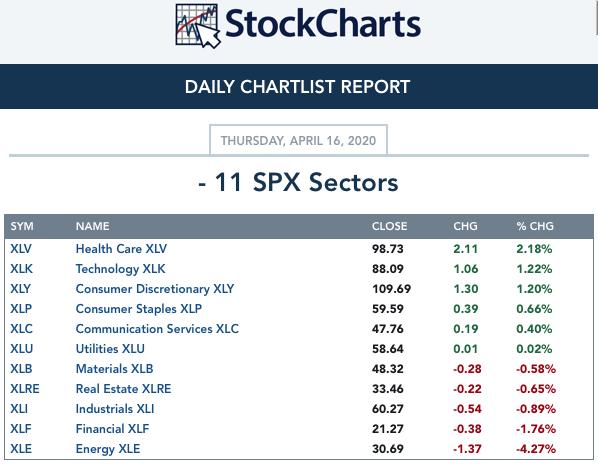598x464 pixels.
Task: Open Utilities XLU chart link
Action: (x=110, y=349)
